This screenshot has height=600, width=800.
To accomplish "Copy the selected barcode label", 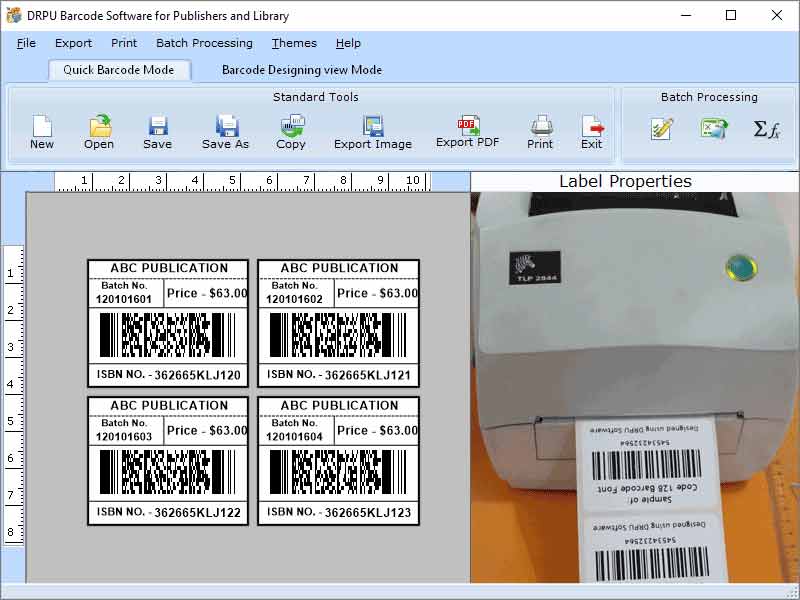I will [x=291, y=130].
